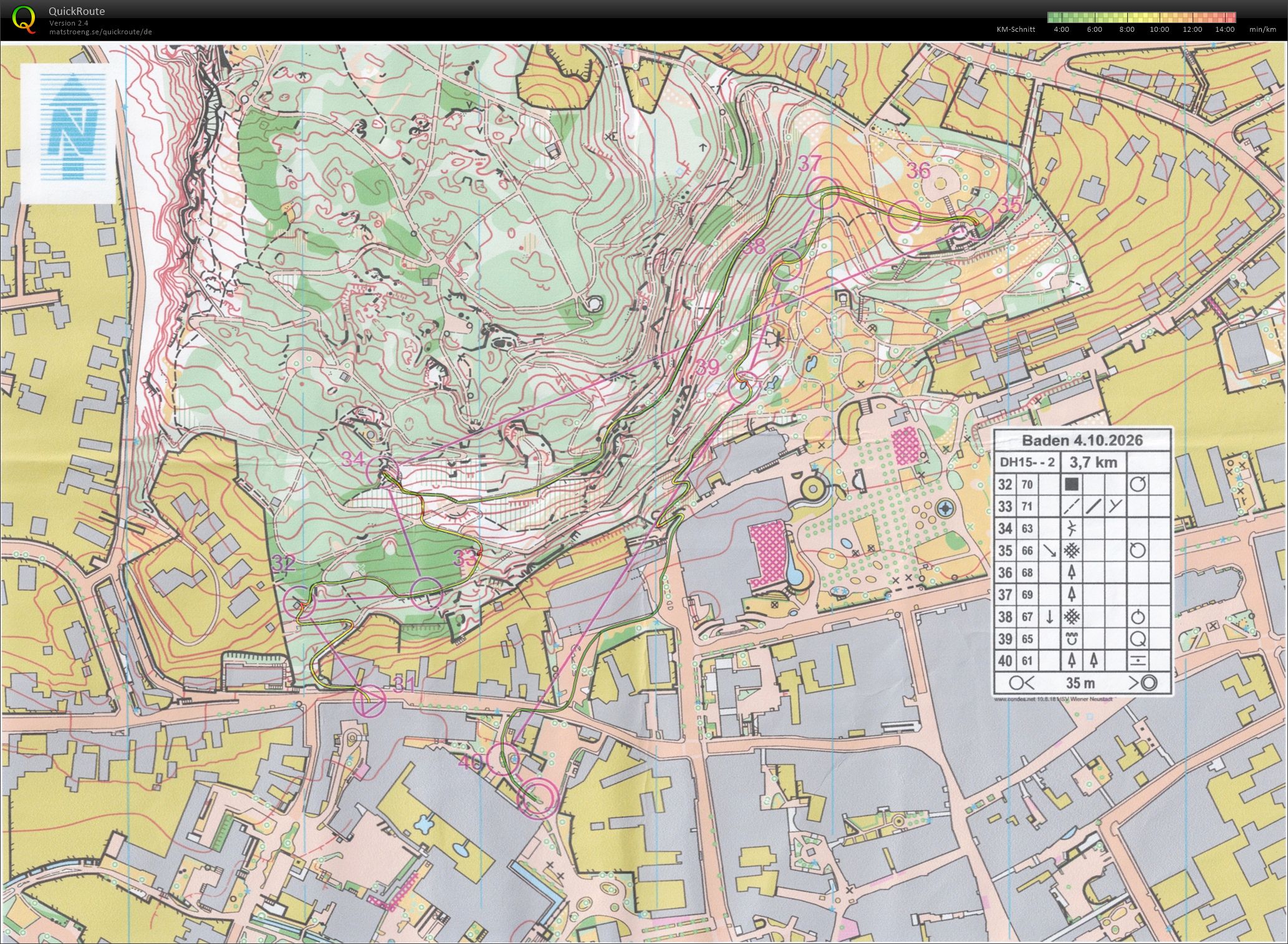1288x944 pixels.
Task: Open the matstroeng.se/quickroute/de link
Action: (x=101, y=32)
